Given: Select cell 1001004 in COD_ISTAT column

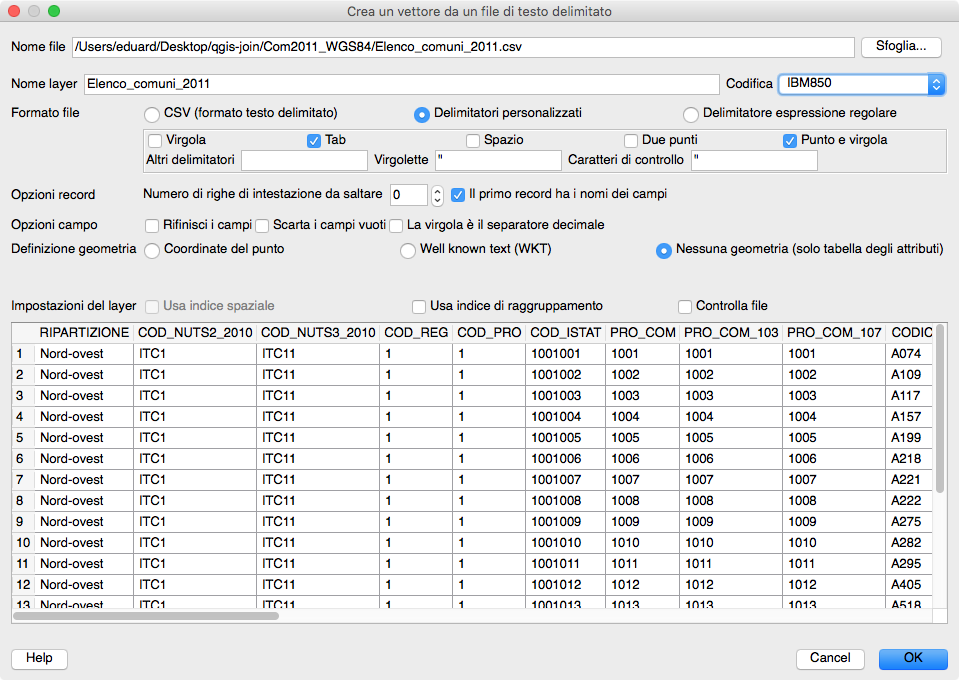Looking at the screenshot, I should pos(566,417).
